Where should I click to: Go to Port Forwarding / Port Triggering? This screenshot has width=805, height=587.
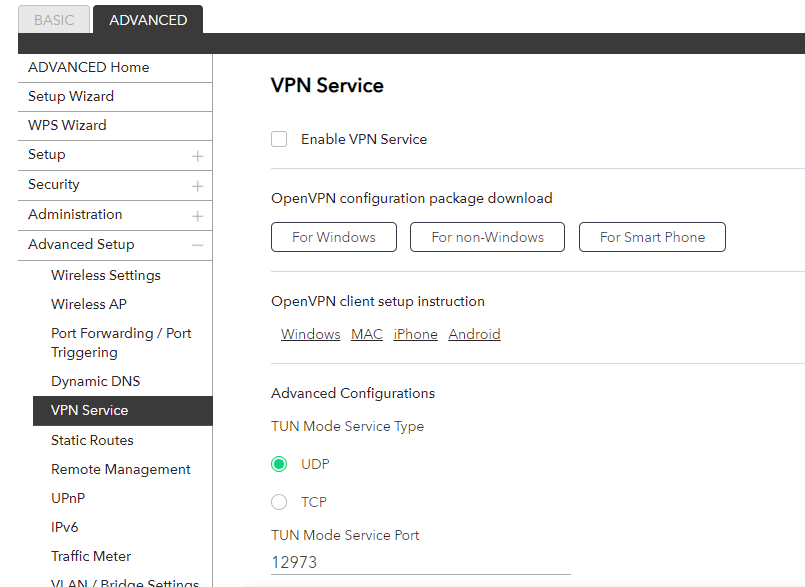pos(121,342)
